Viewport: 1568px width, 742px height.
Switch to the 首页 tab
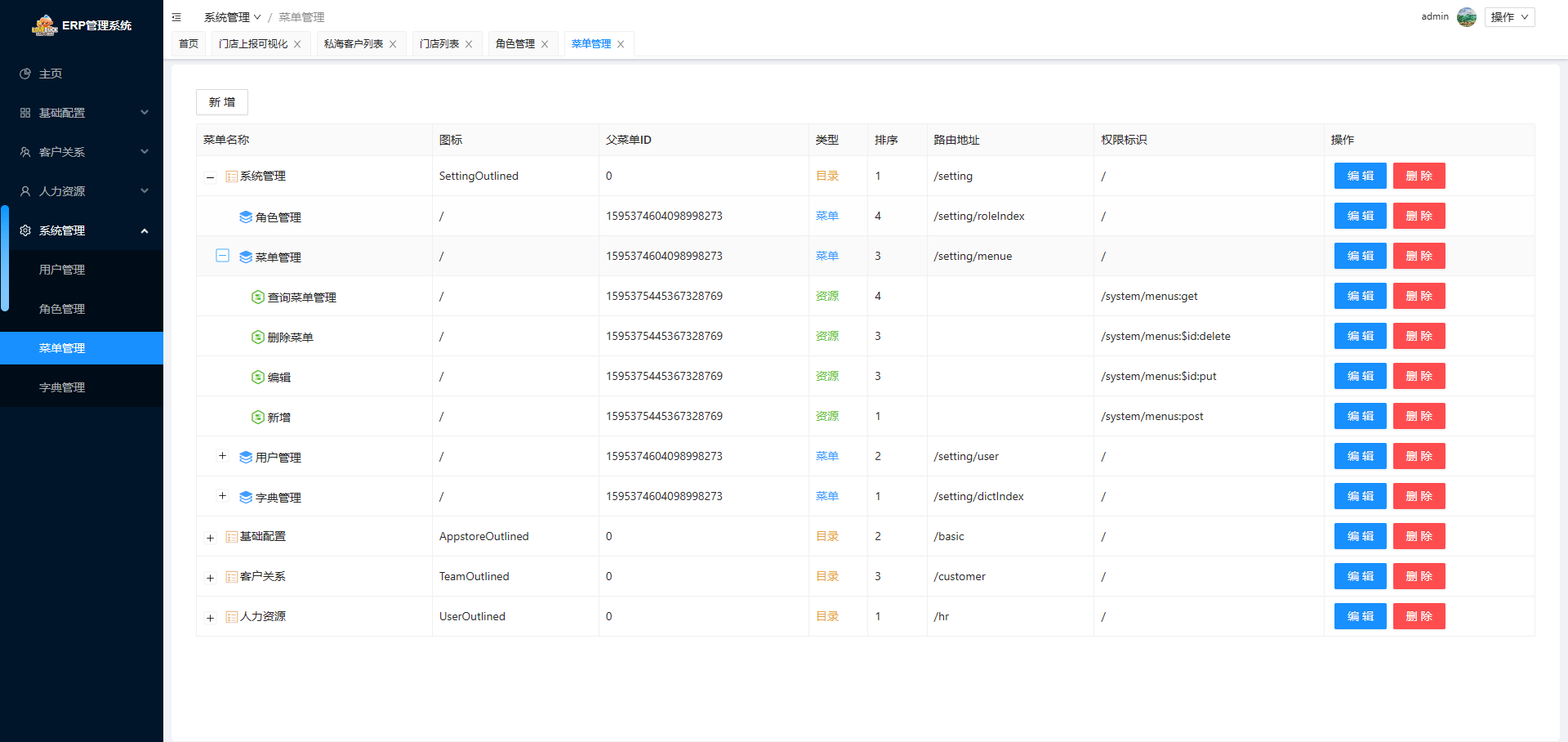pyautogui.click(x=189, y=44)
